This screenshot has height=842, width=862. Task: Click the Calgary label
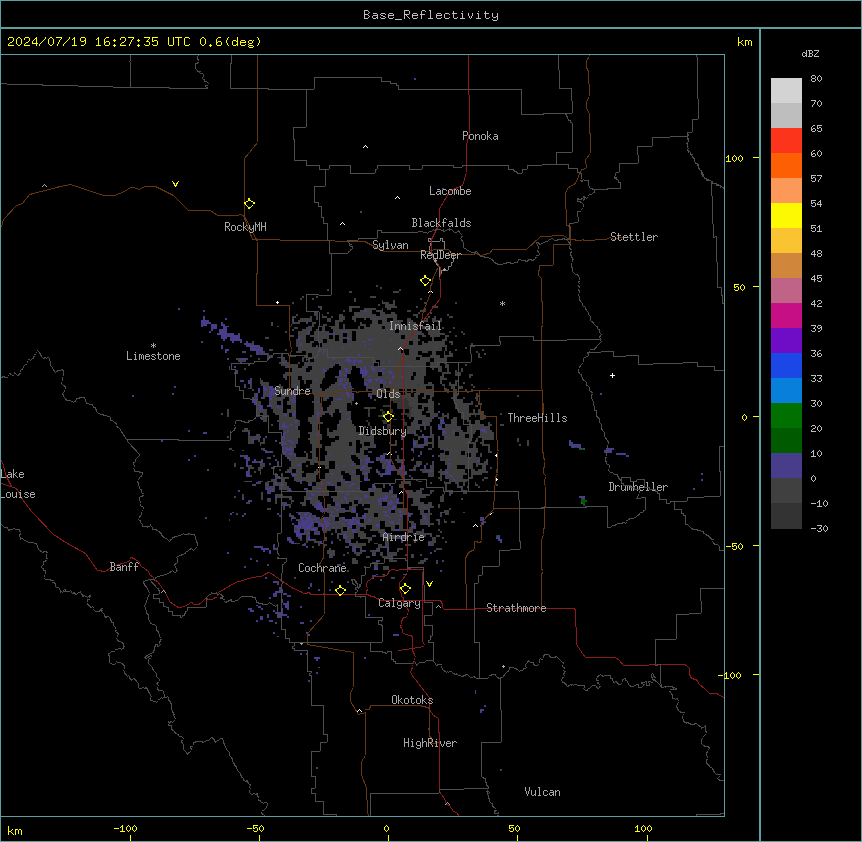click(400, 603)
